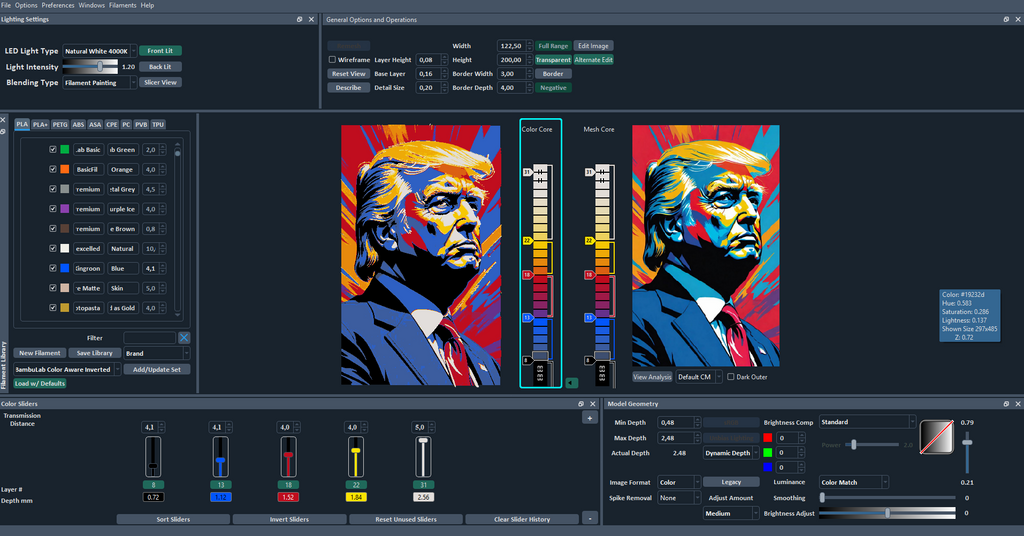Click the Sort Sliders button

click(x=173, y=519)
